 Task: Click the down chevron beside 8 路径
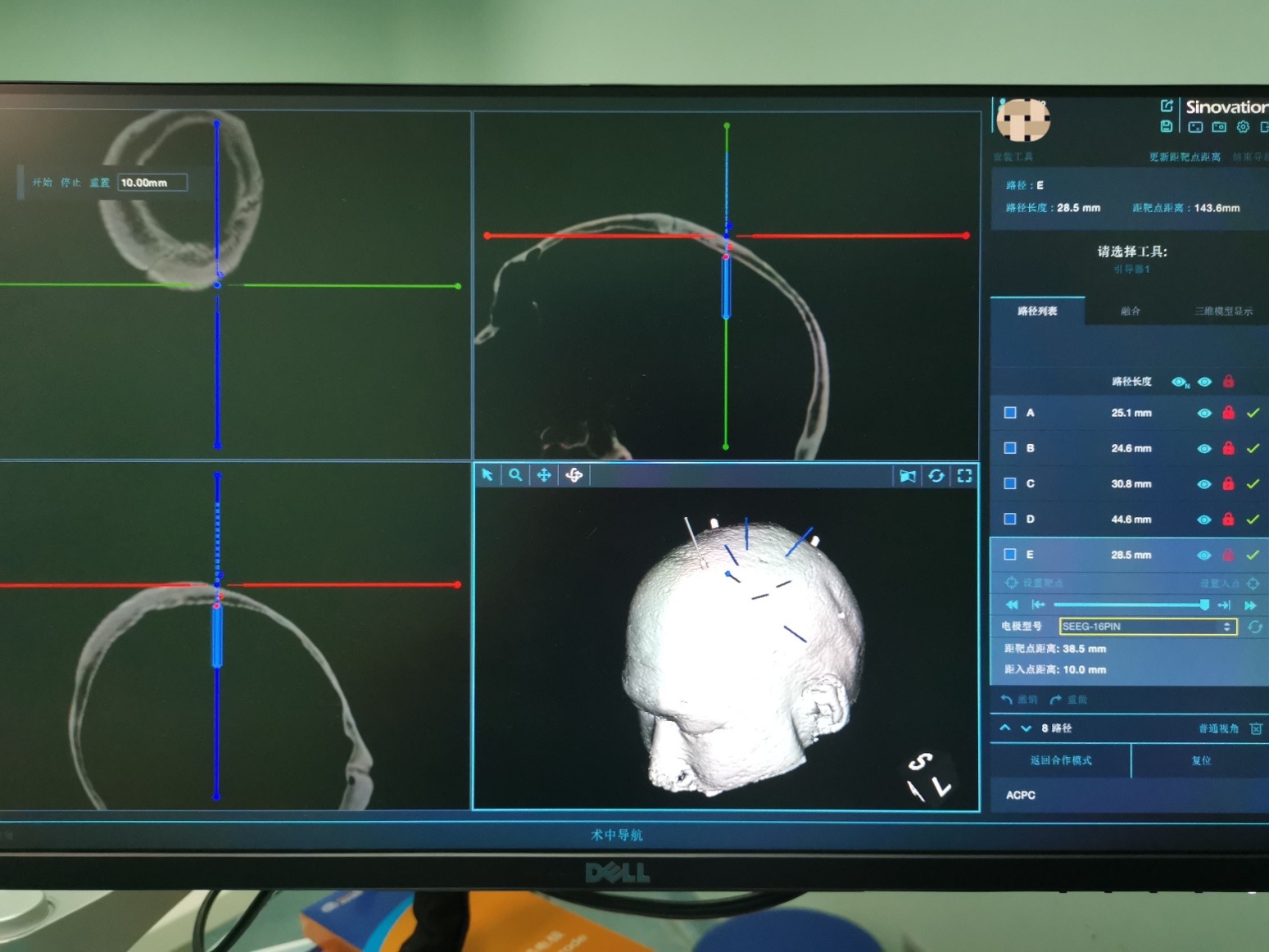pos(1026,728)
